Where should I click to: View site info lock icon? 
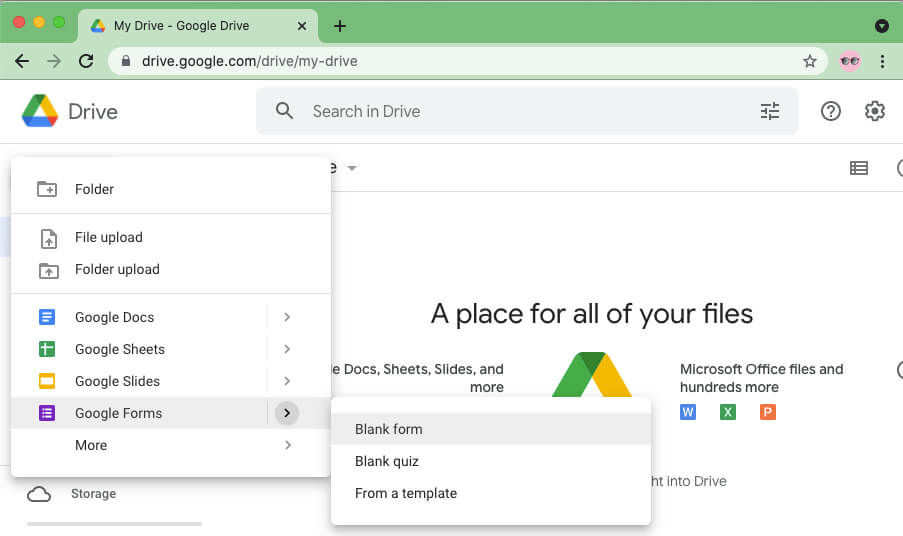(x=126, y=61)
